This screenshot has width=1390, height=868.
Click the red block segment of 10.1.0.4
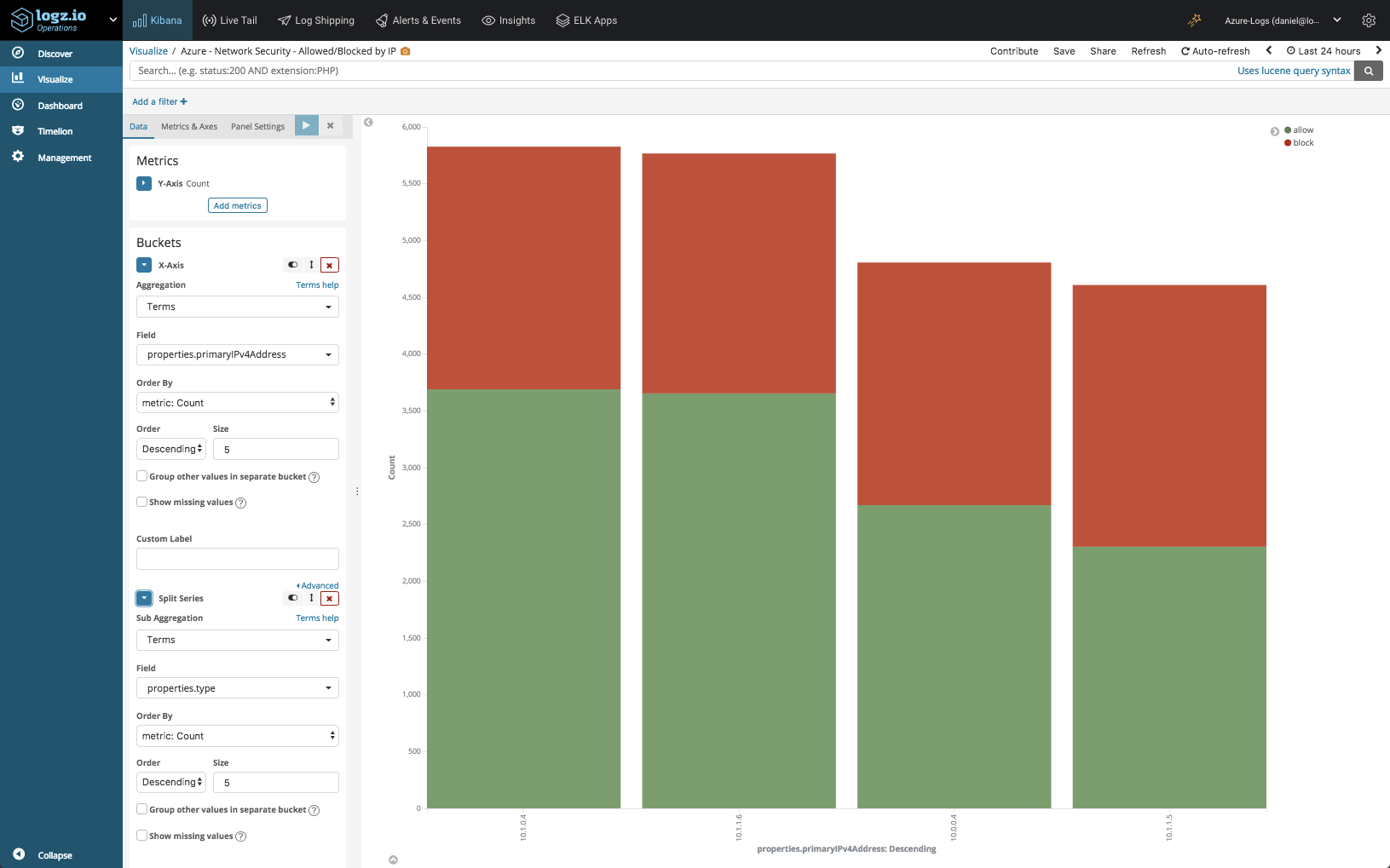coord(523,268)
